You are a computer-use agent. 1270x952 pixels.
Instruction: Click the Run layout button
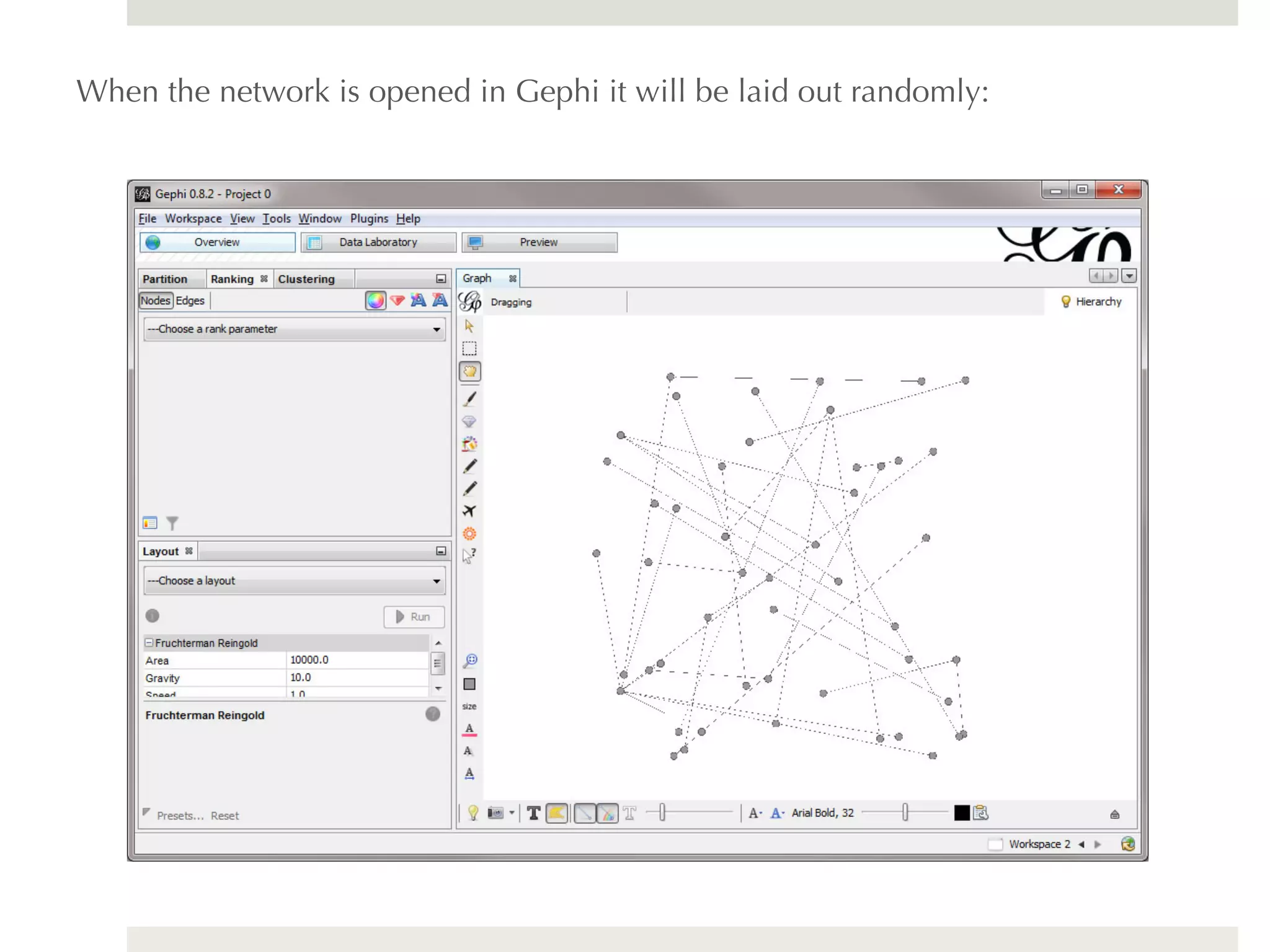point(414,617)
